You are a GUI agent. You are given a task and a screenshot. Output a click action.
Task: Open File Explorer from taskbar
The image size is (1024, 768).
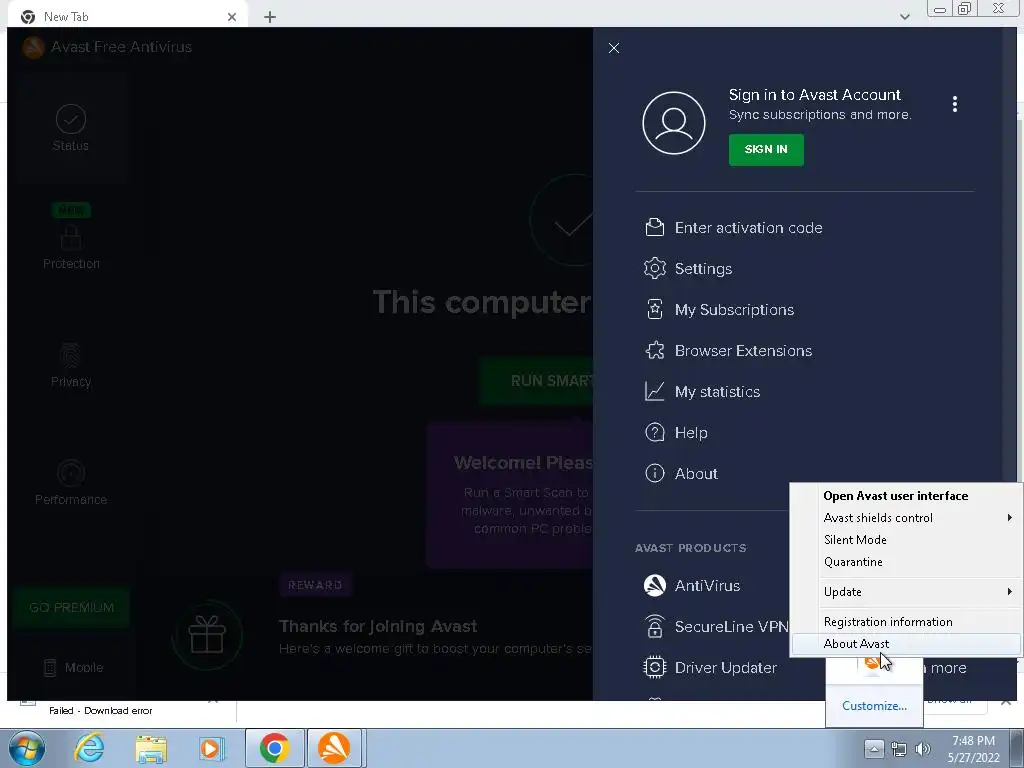pos(151,748)
